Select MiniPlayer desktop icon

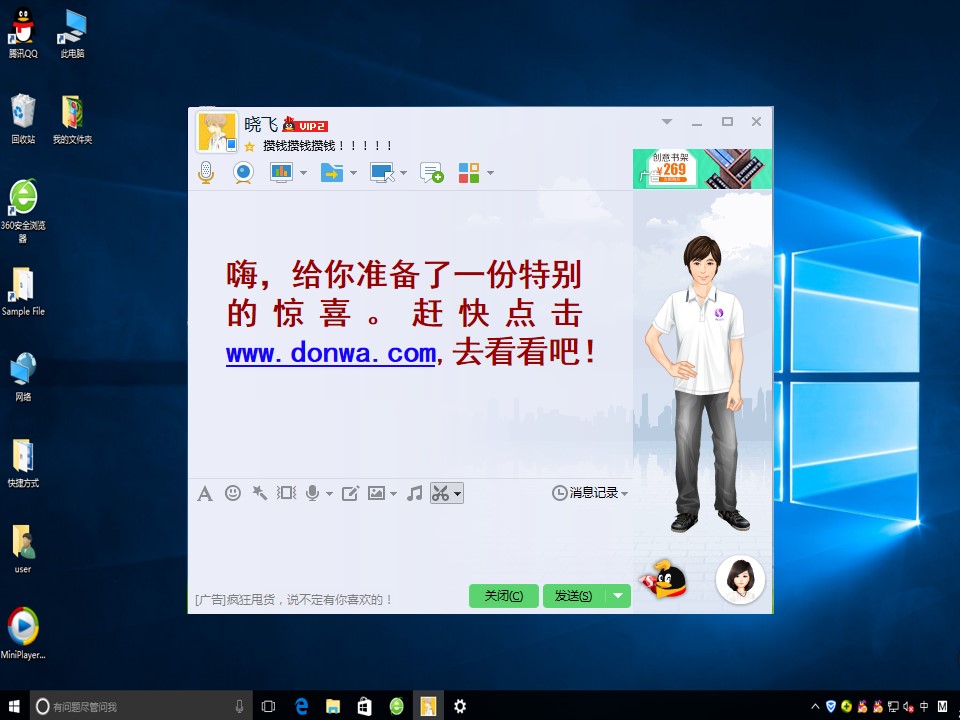(23, 633)
